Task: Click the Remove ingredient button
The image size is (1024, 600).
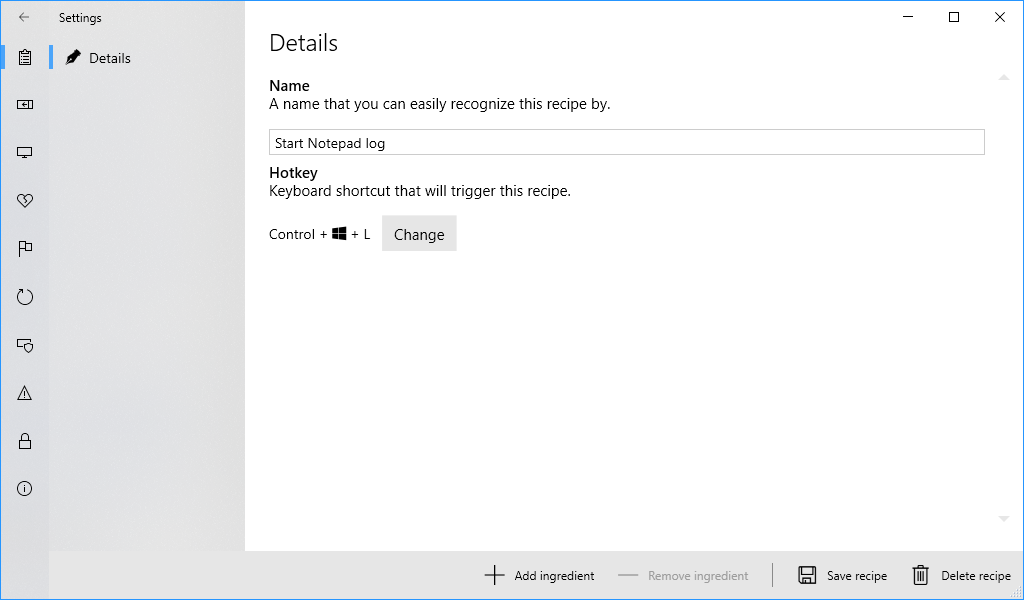Action: [683, 575]
